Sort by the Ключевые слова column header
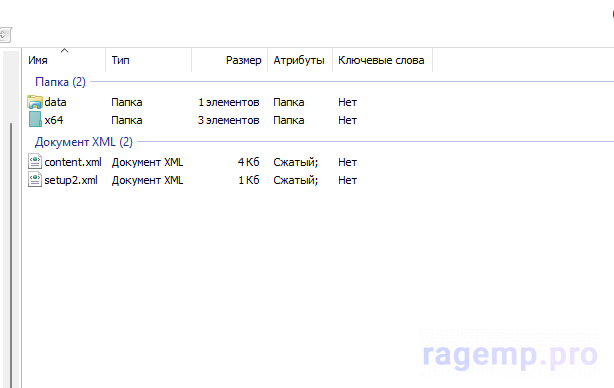 (x=381, y=60)
